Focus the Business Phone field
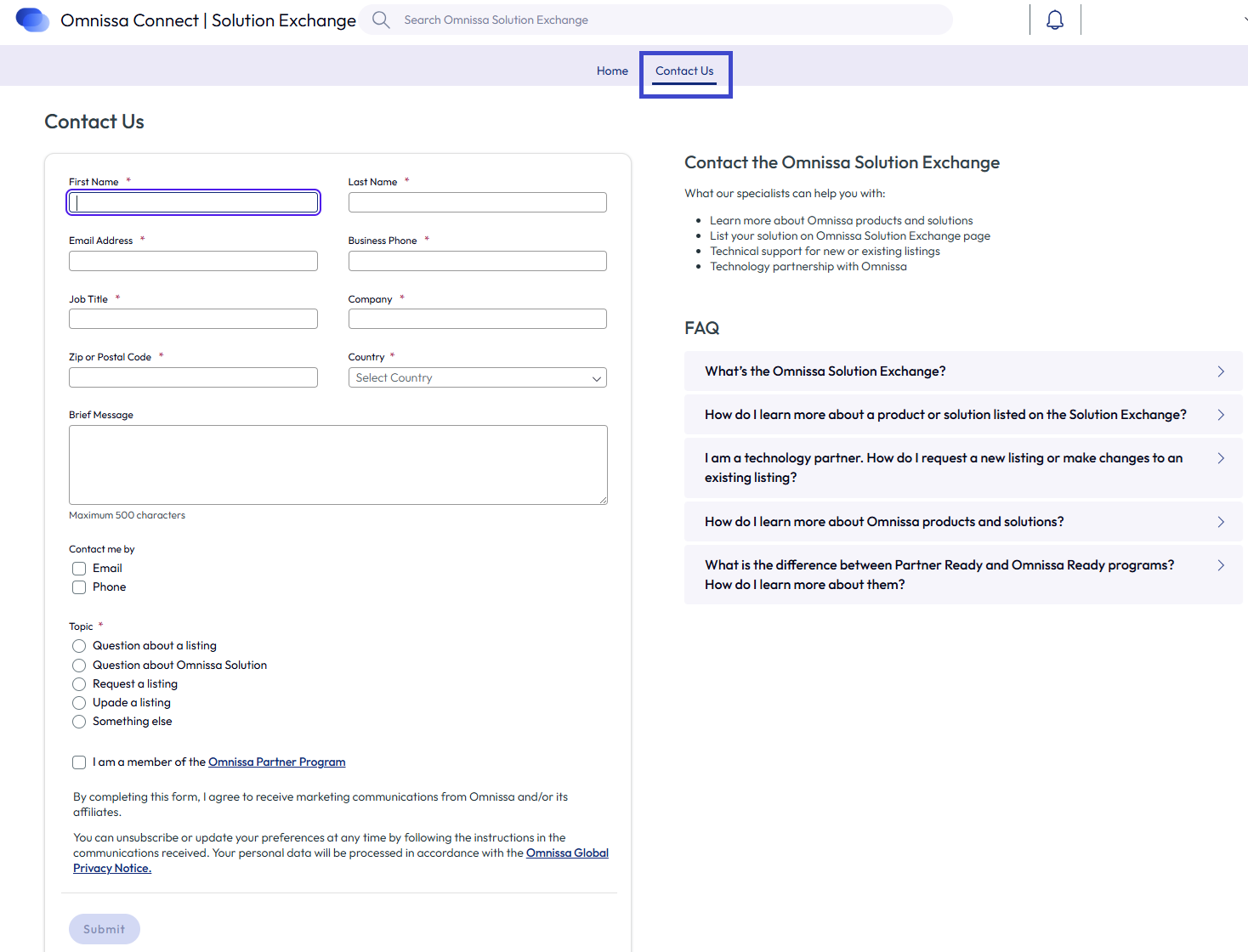This screenshot has width=1248, height=952. (x=477, y=261)
